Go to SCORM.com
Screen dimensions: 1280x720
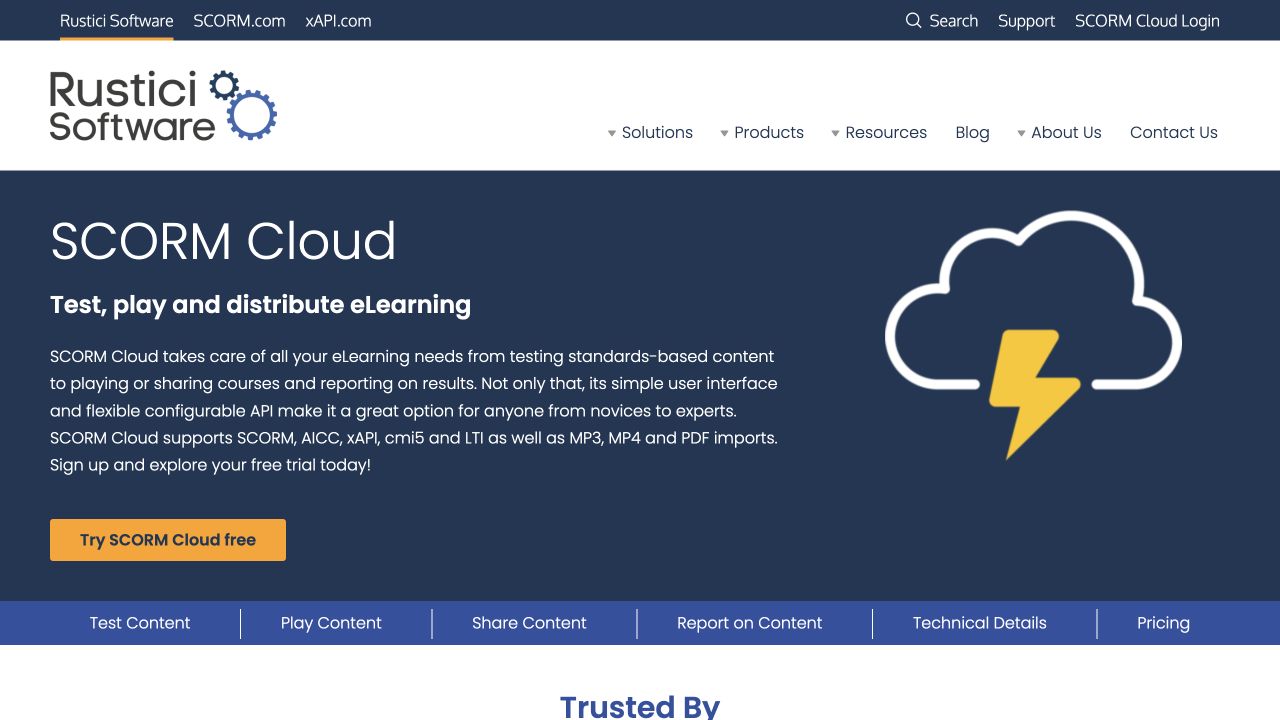239,21
